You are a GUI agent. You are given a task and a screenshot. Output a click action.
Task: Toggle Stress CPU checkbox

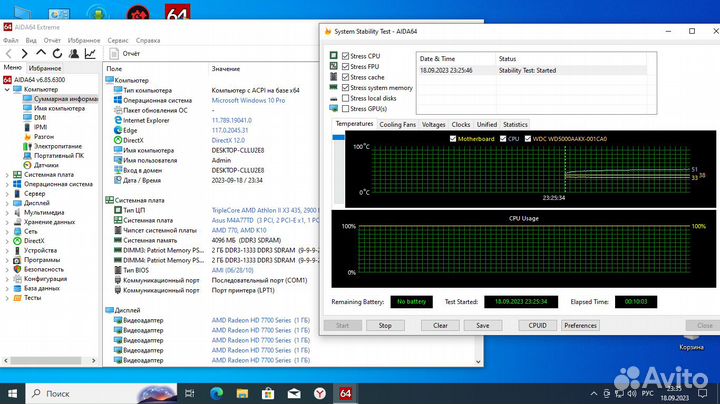345,56
